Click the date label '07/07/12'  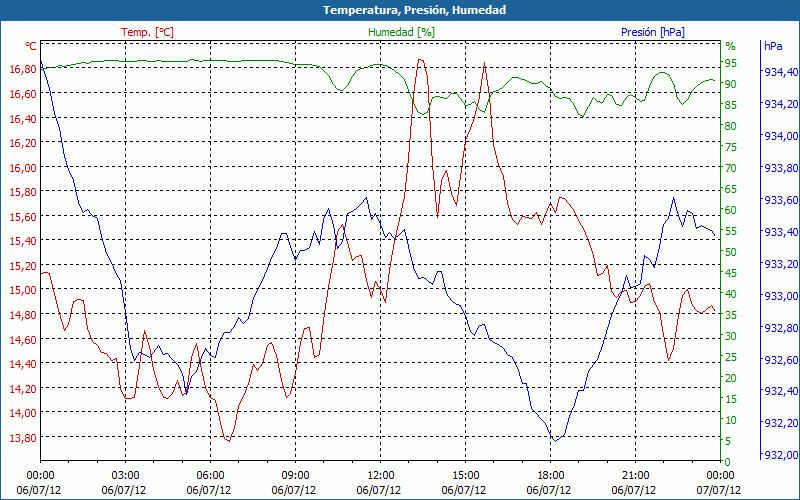[x=719, y=491]
